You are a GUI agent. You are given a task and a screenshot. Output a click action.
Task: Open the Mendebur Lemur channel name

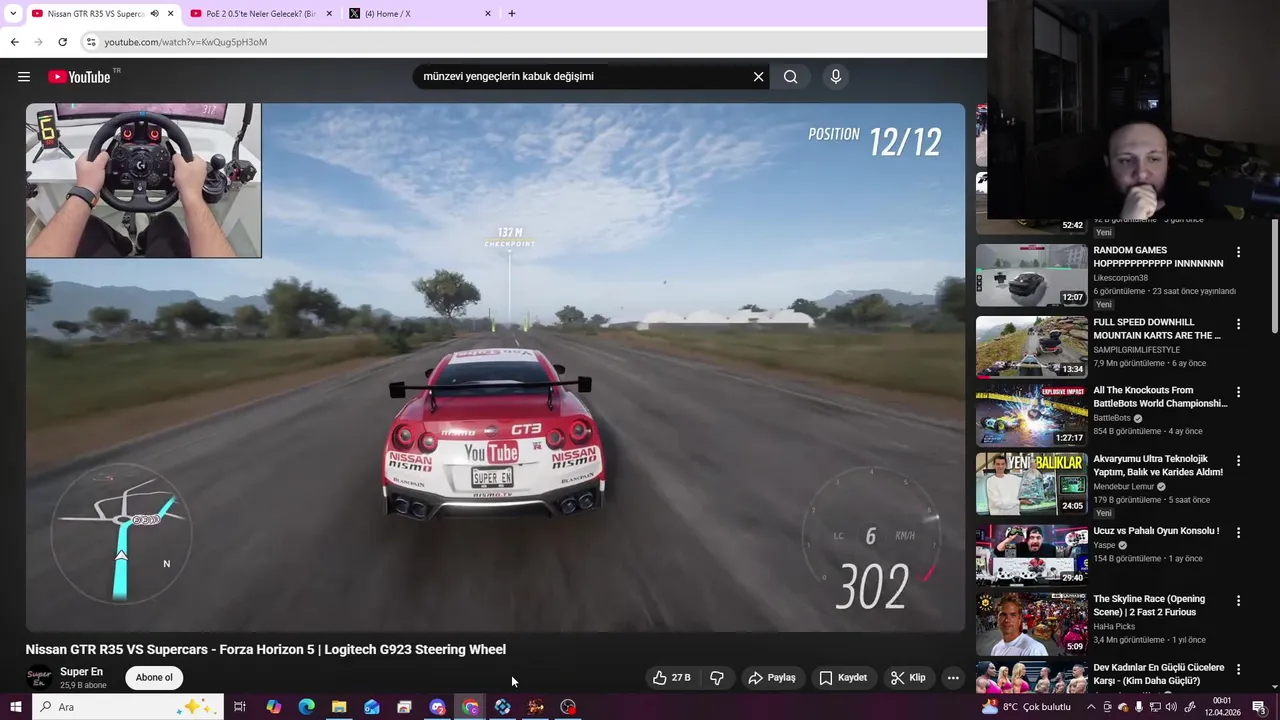[1124, 487]
